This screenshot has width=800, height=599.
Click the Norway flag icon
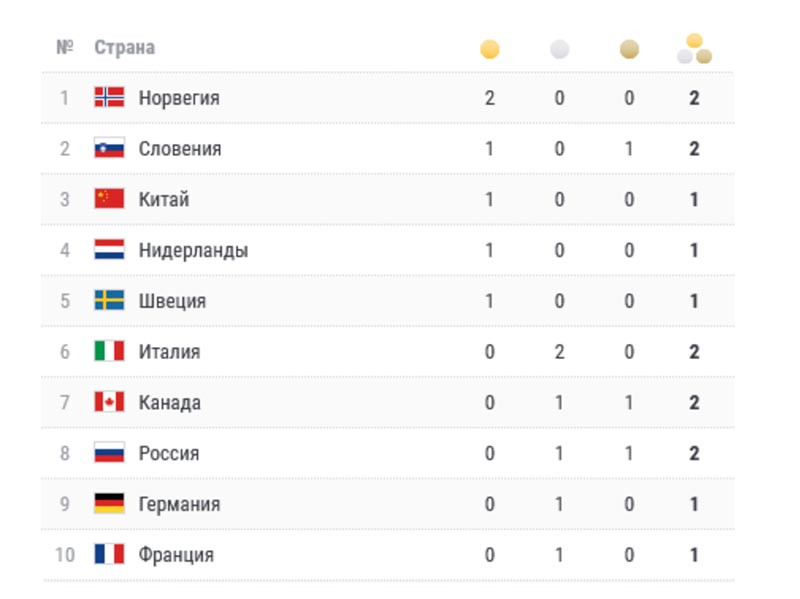tap(109, 97)
